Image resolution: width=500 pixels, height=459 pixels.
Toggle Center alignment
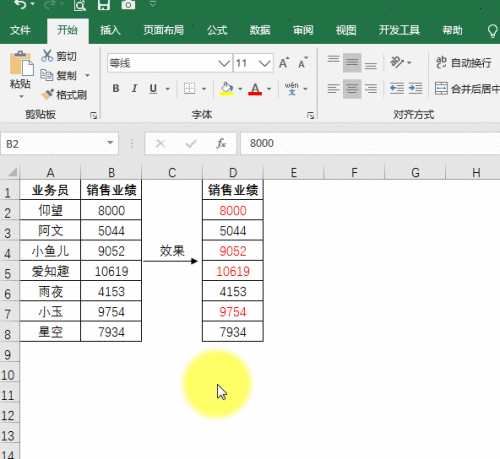[352, 89]
